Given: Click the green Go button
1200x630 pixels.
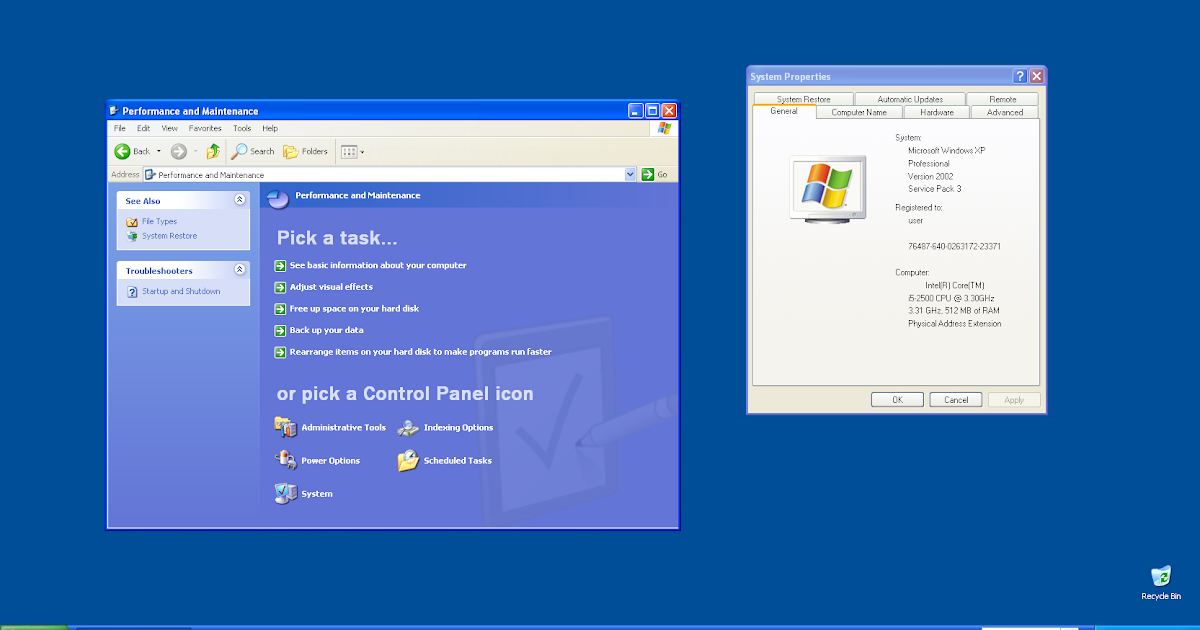Looking at the screenshot, I should [x=655, y=174].
